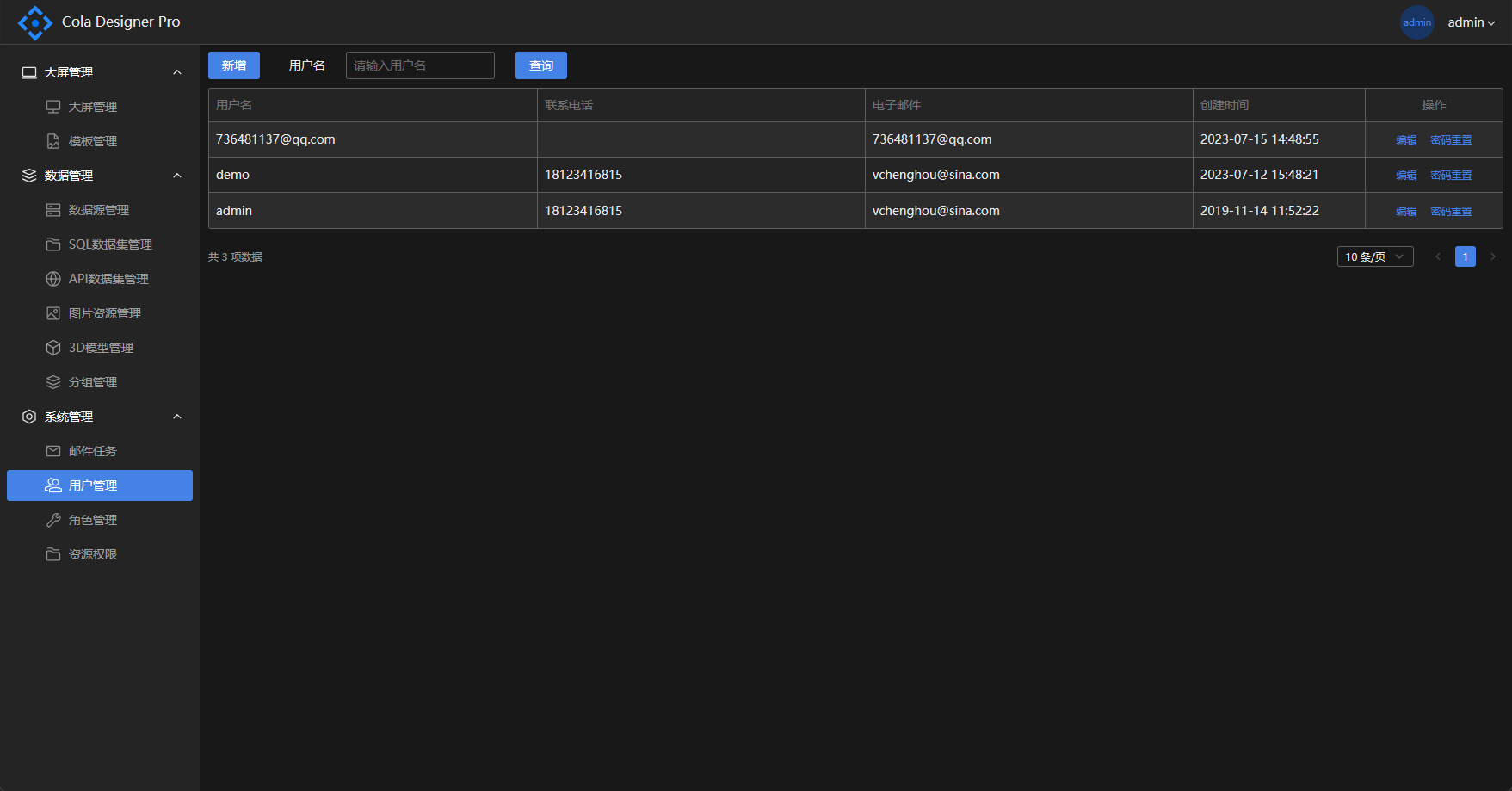
Task: Click 密码重置 for the demo user
Action: 1451,175
